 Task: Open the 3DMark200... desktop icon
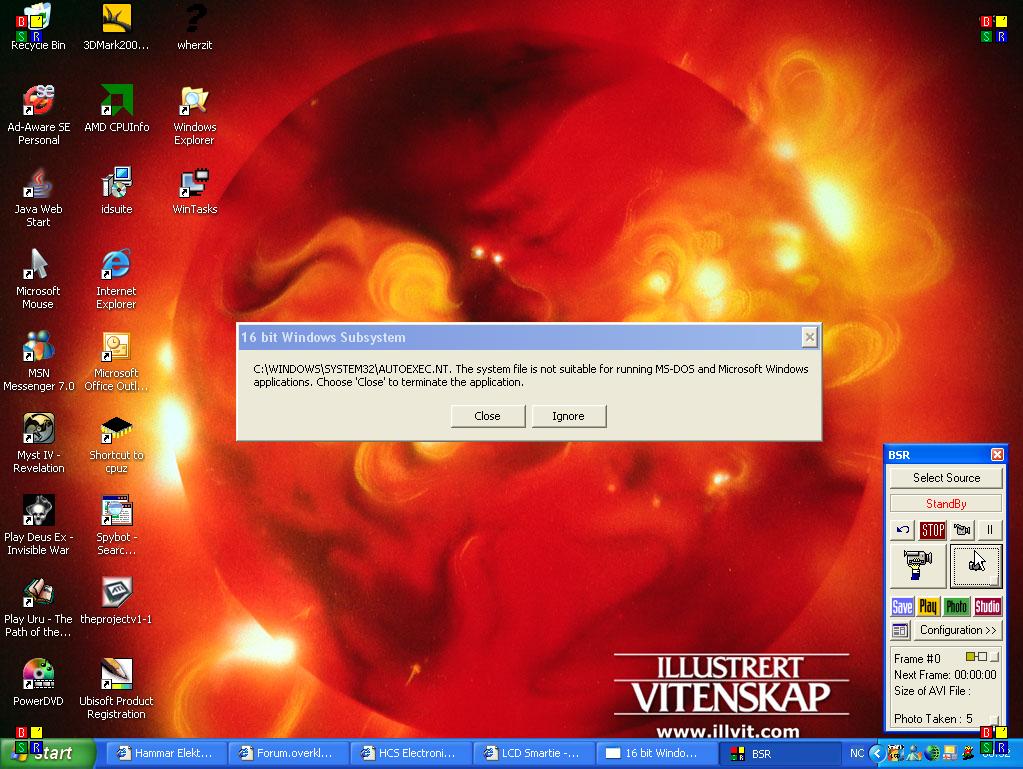click(x=116, y=27)
